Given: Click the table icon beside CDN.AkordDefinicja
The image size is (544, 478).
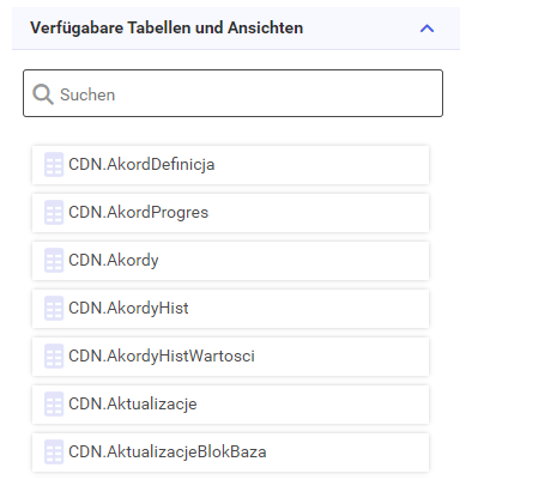Looking at the screenshot, I should [54, 164].
